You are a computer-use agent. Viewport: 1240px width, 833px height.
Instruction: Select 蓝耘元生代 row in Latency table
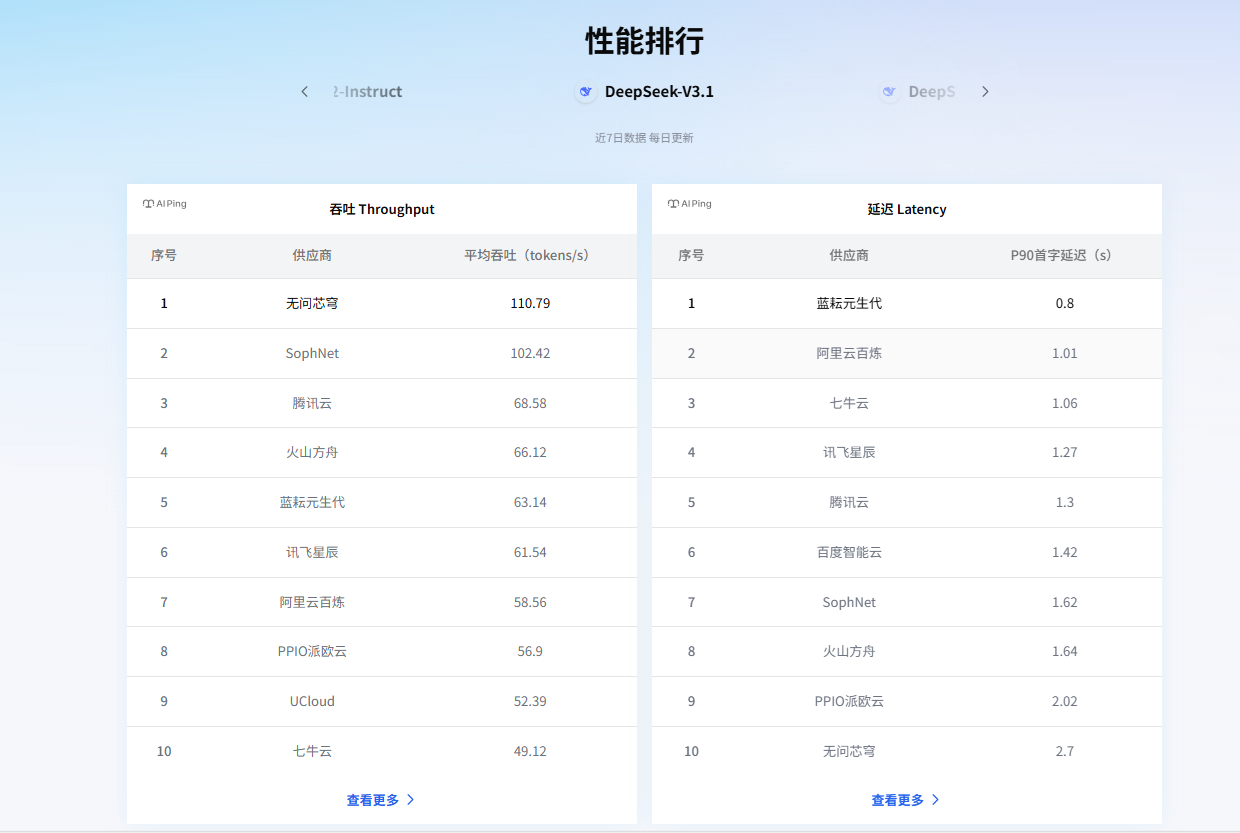(849, 303)
